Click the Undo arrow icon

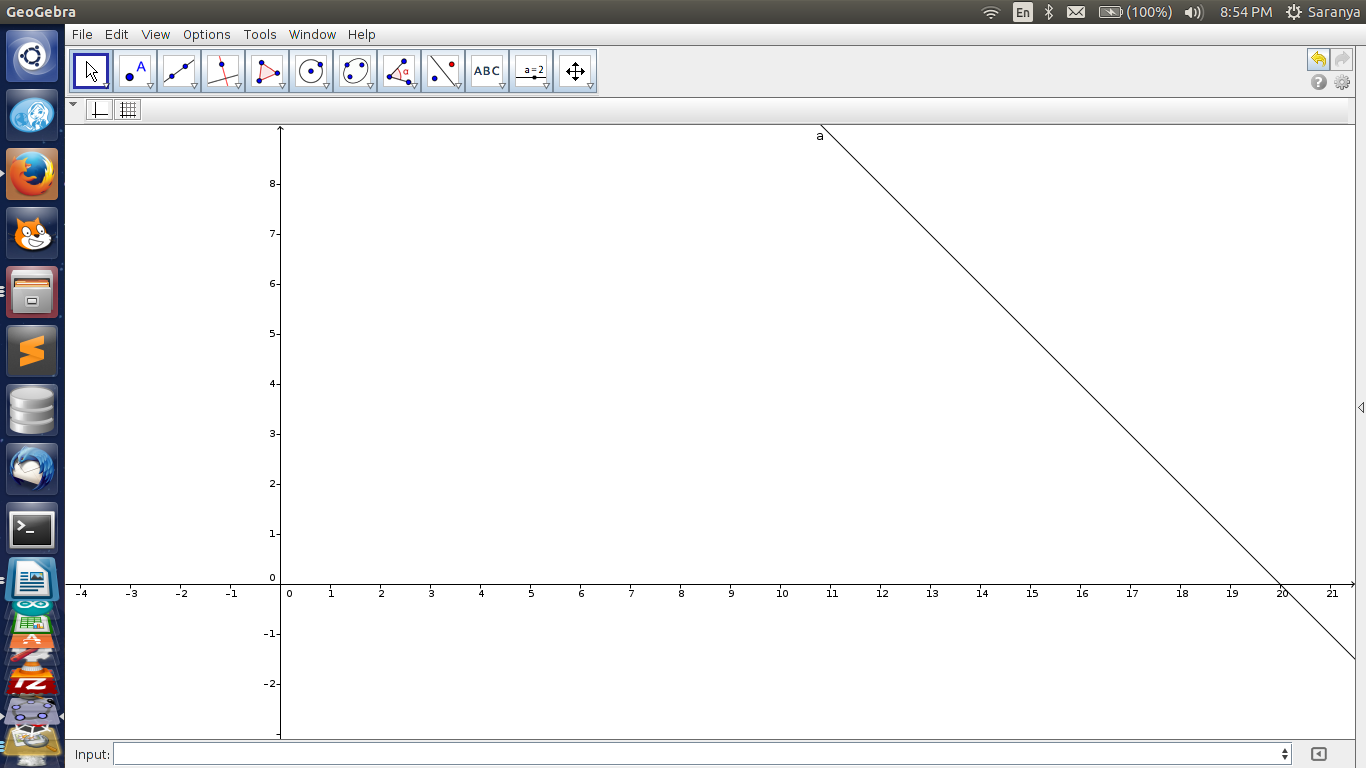1318,60
